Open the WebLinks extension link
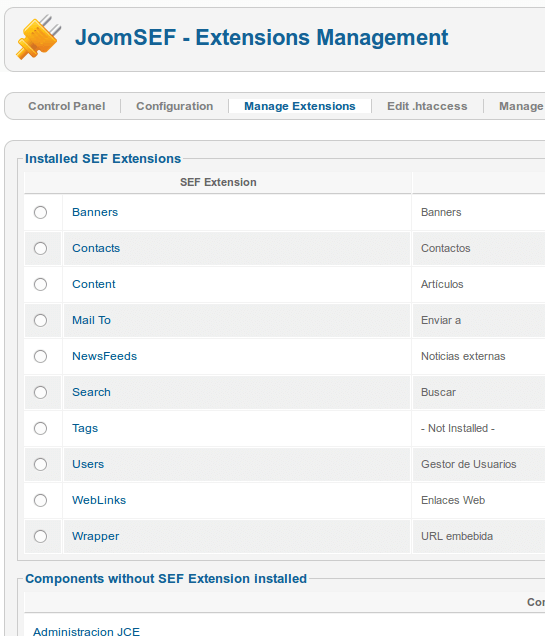This screenshot has height=636, width=545. click(x=99, y=500)
